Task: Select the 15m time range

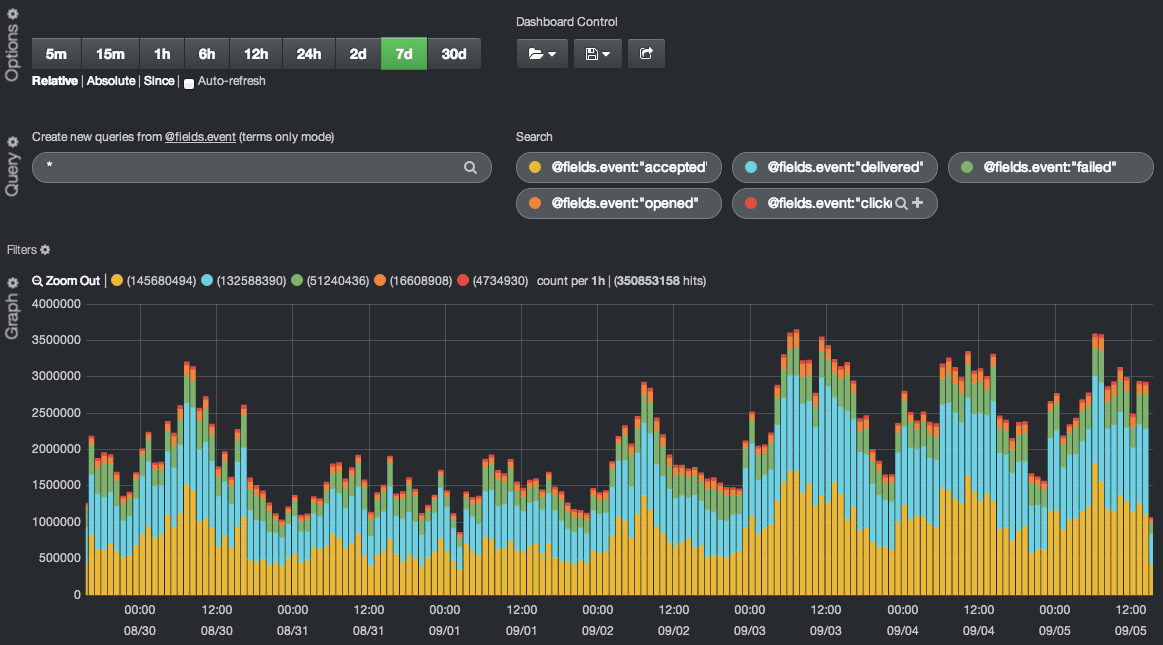Action: click(x=111, y=53)
